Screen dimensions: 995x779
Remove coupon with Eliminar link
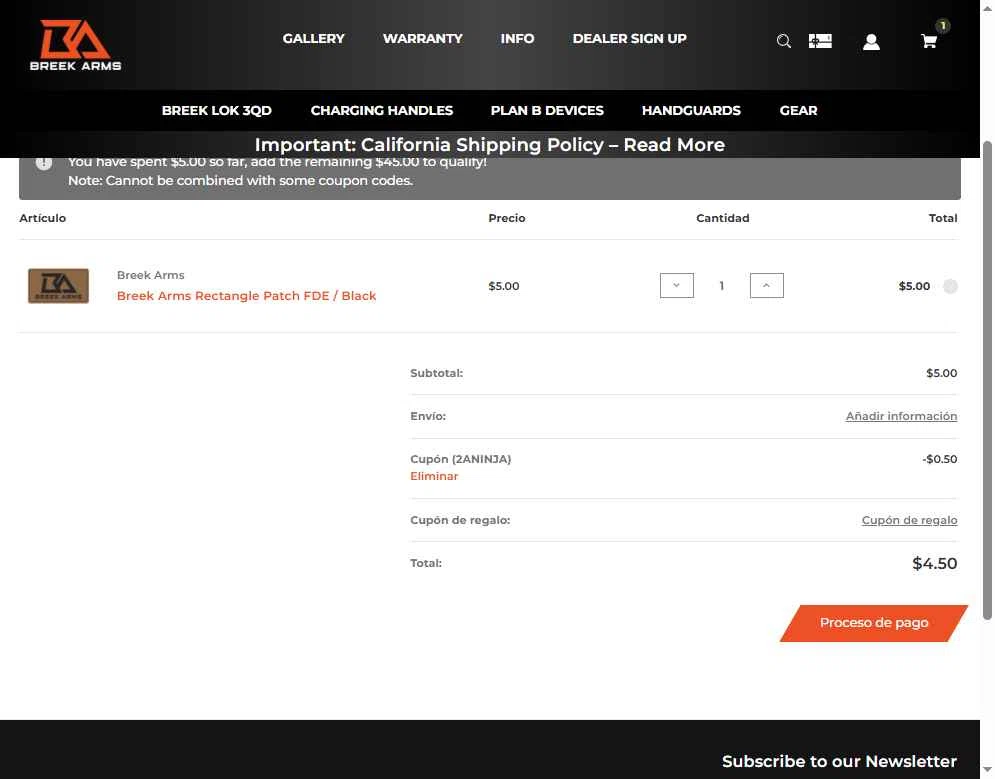pos(434,476)
